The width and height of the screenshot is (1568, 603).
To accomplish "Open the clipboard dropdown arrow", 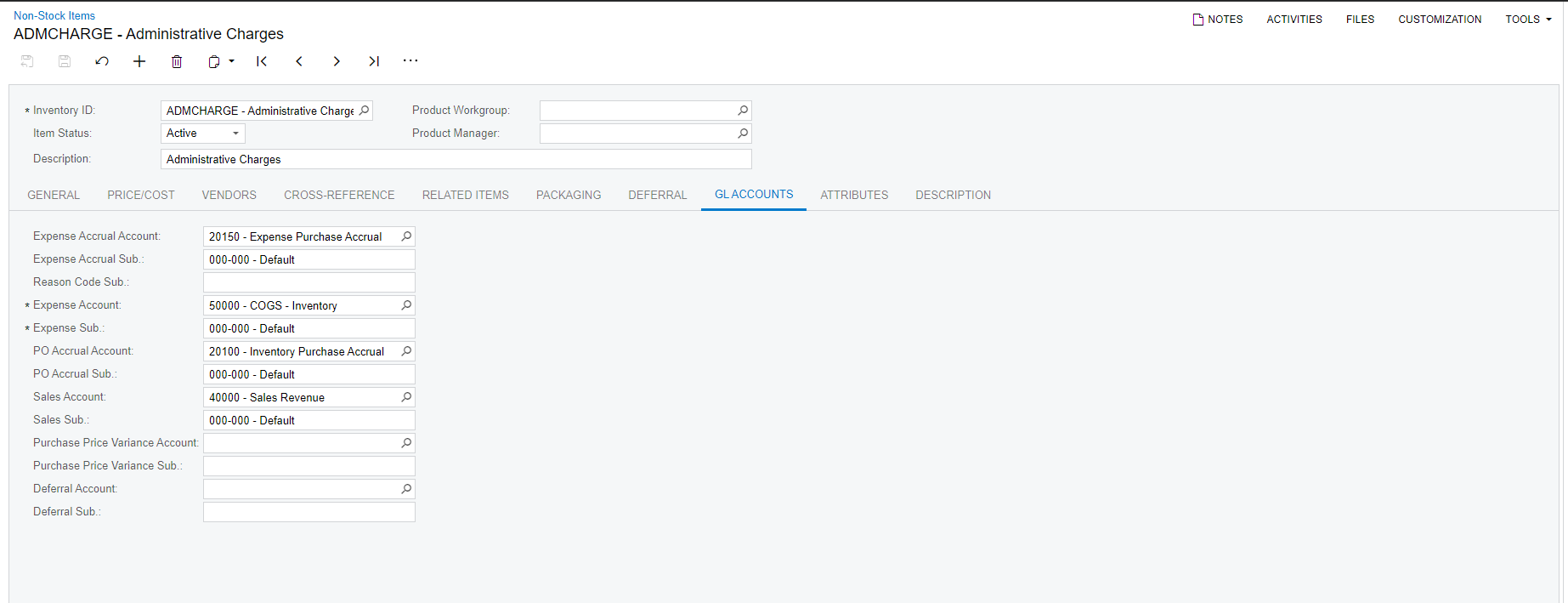I will [231, 61].
